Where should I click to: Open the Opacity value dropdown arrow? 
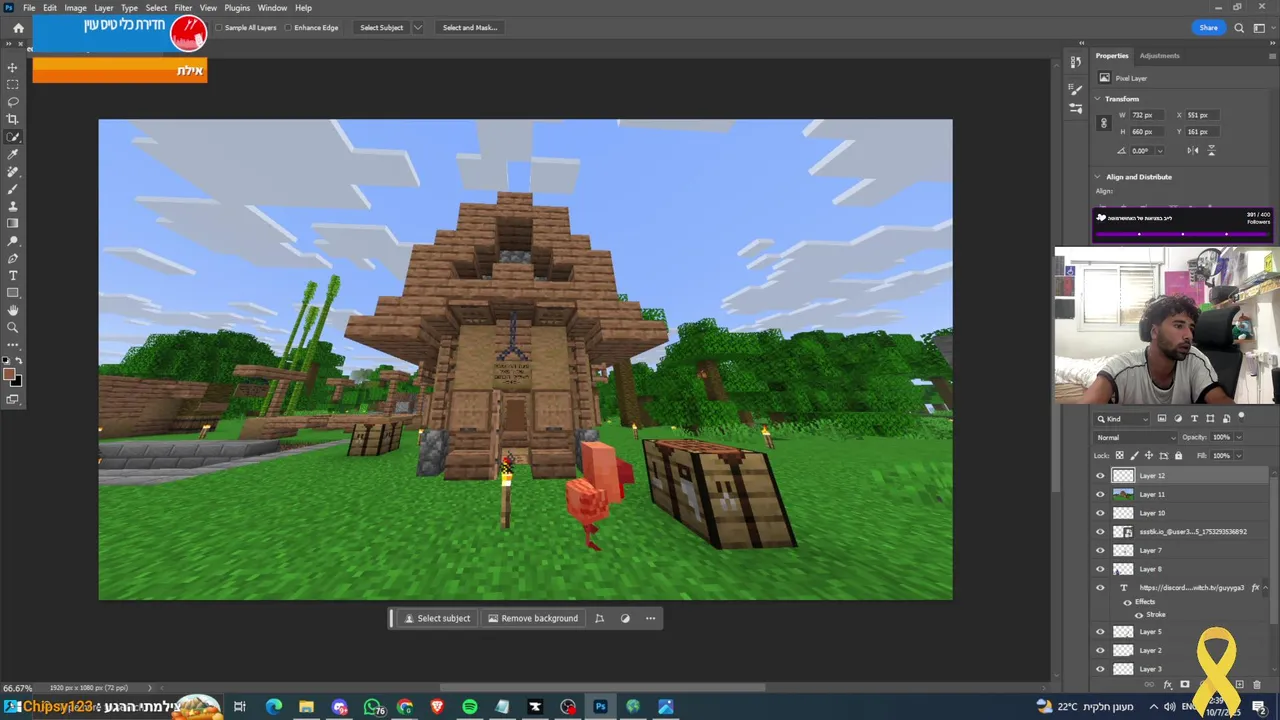tap(1238, 437)
